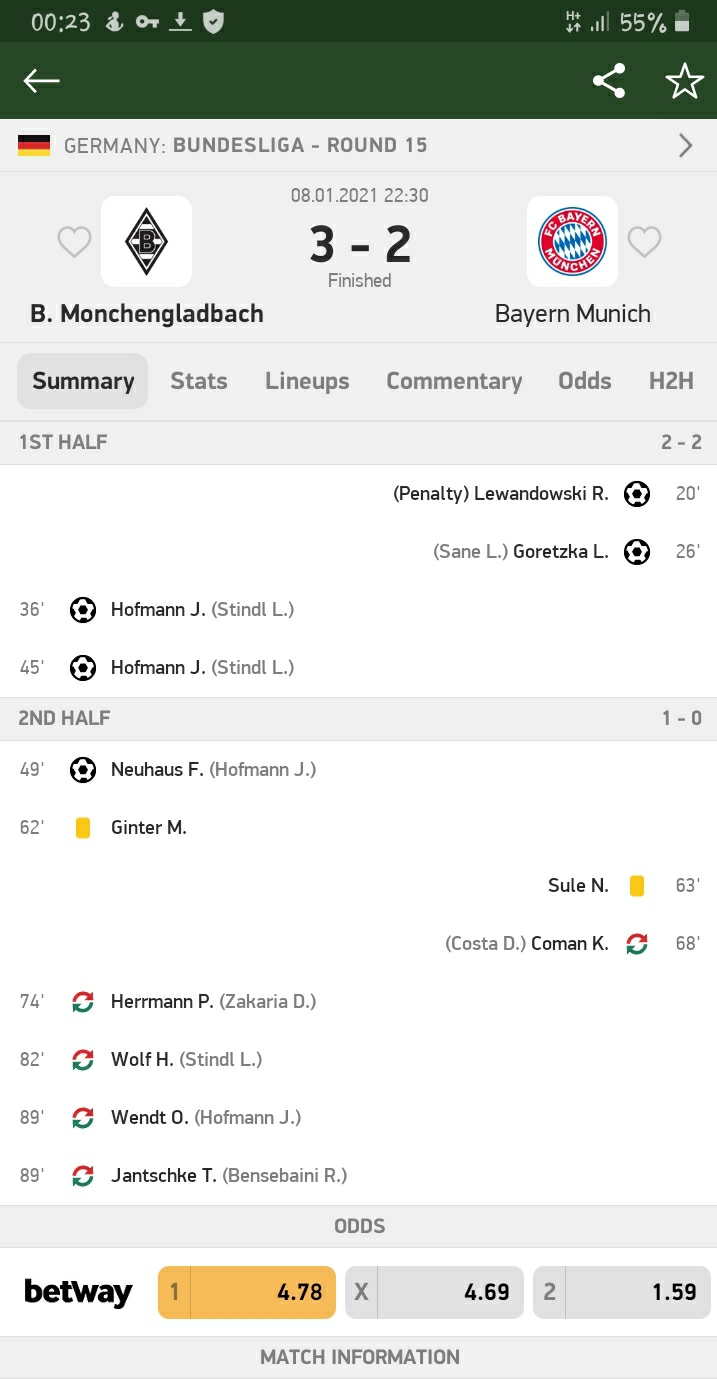Viewport: 717px width, 1379px height.
Task: Open the H2H tab
Action: click(x=670, y=381)
